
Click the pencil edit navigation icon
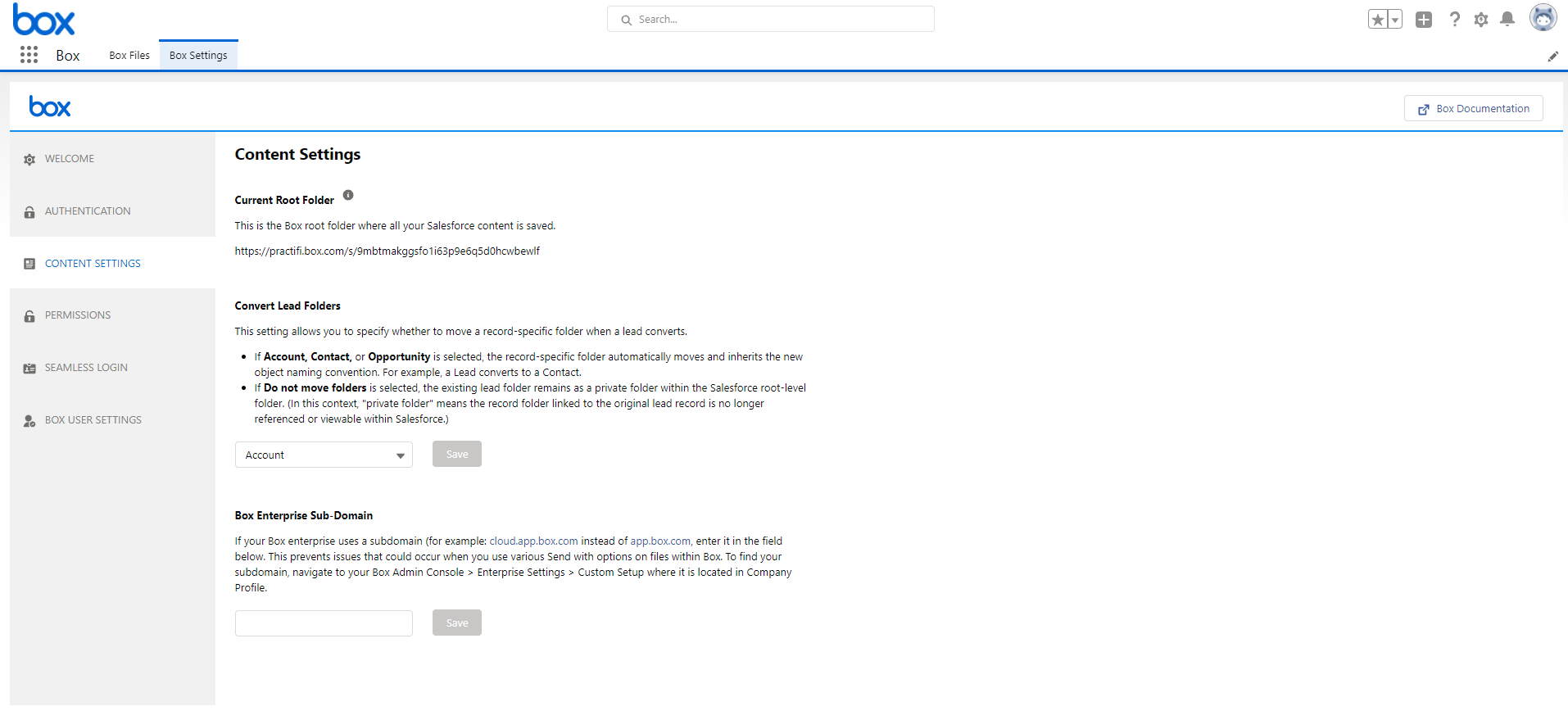click(1552, 57)
